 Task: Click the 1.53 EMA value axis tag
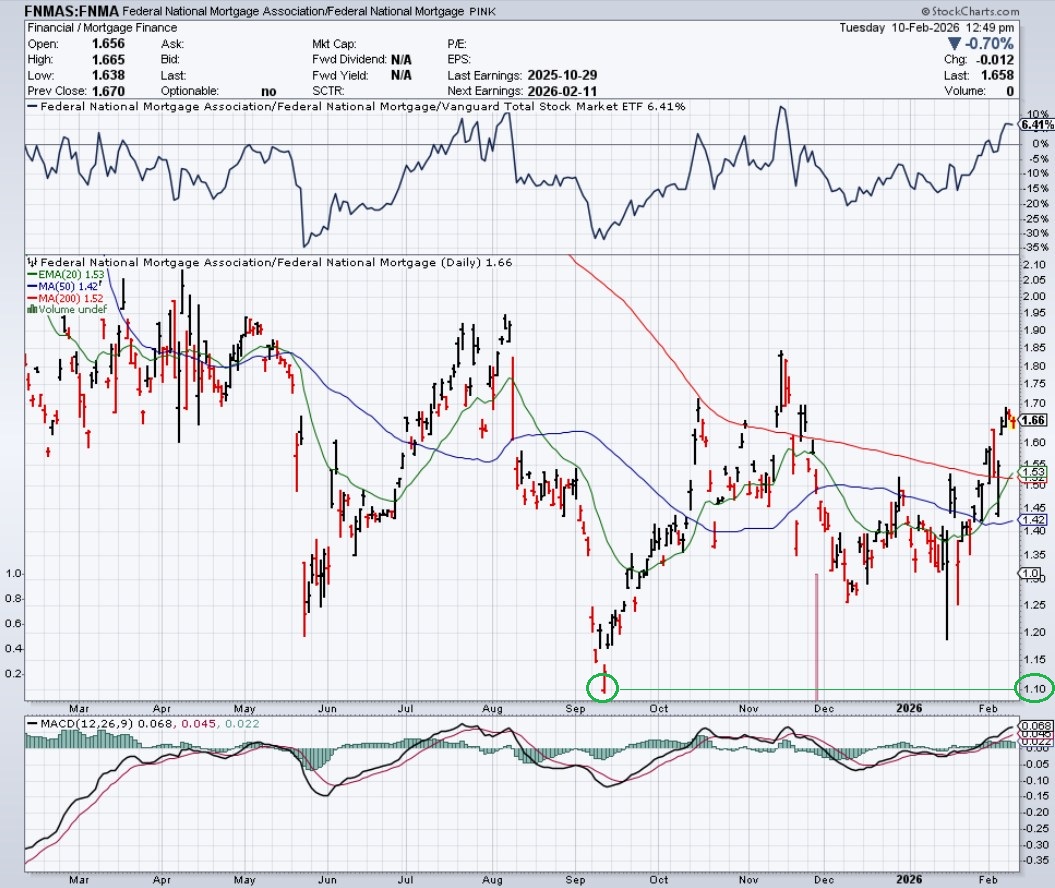(1034, 472)
